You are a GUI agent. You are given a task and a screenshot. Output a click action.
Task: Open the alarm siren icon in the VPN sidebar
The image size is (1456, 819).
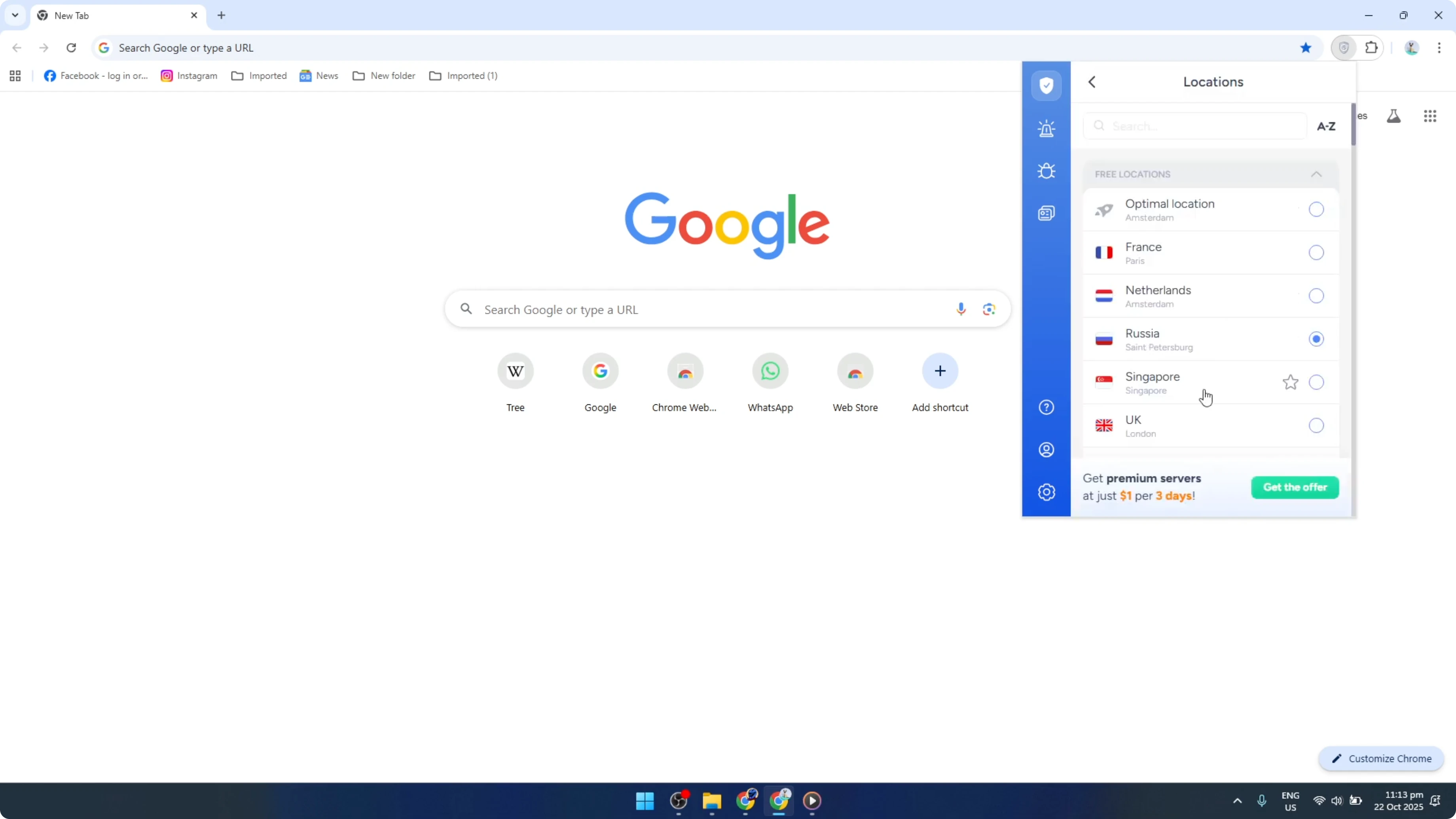(x=1046, y=129)
